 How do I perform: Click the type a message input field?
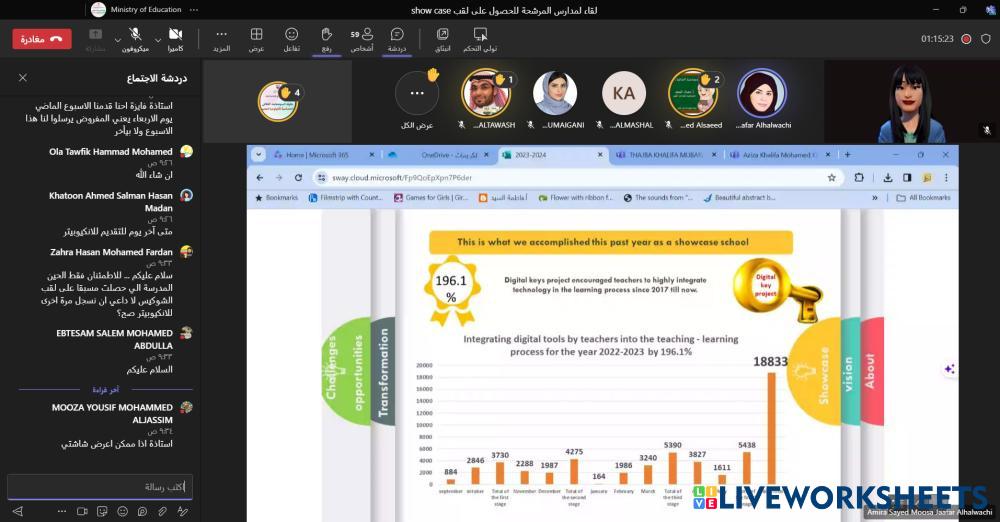click(x=100, y=487)
